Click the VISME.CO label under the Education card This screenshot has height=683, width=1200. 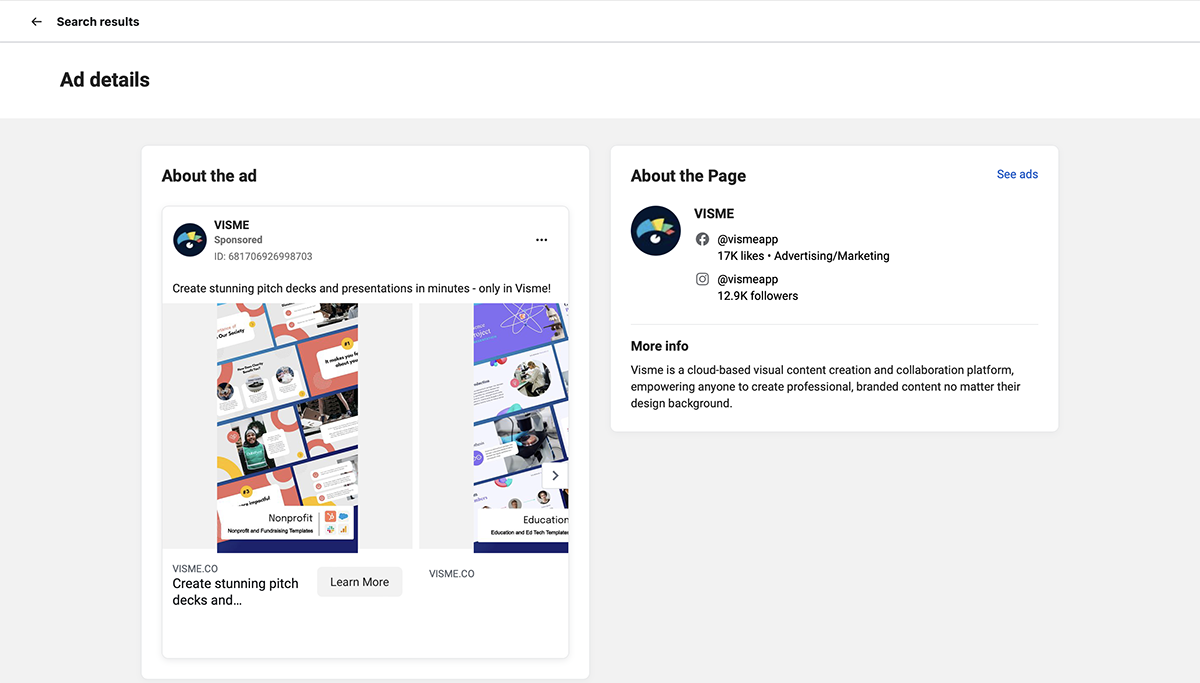pos(452,574)
